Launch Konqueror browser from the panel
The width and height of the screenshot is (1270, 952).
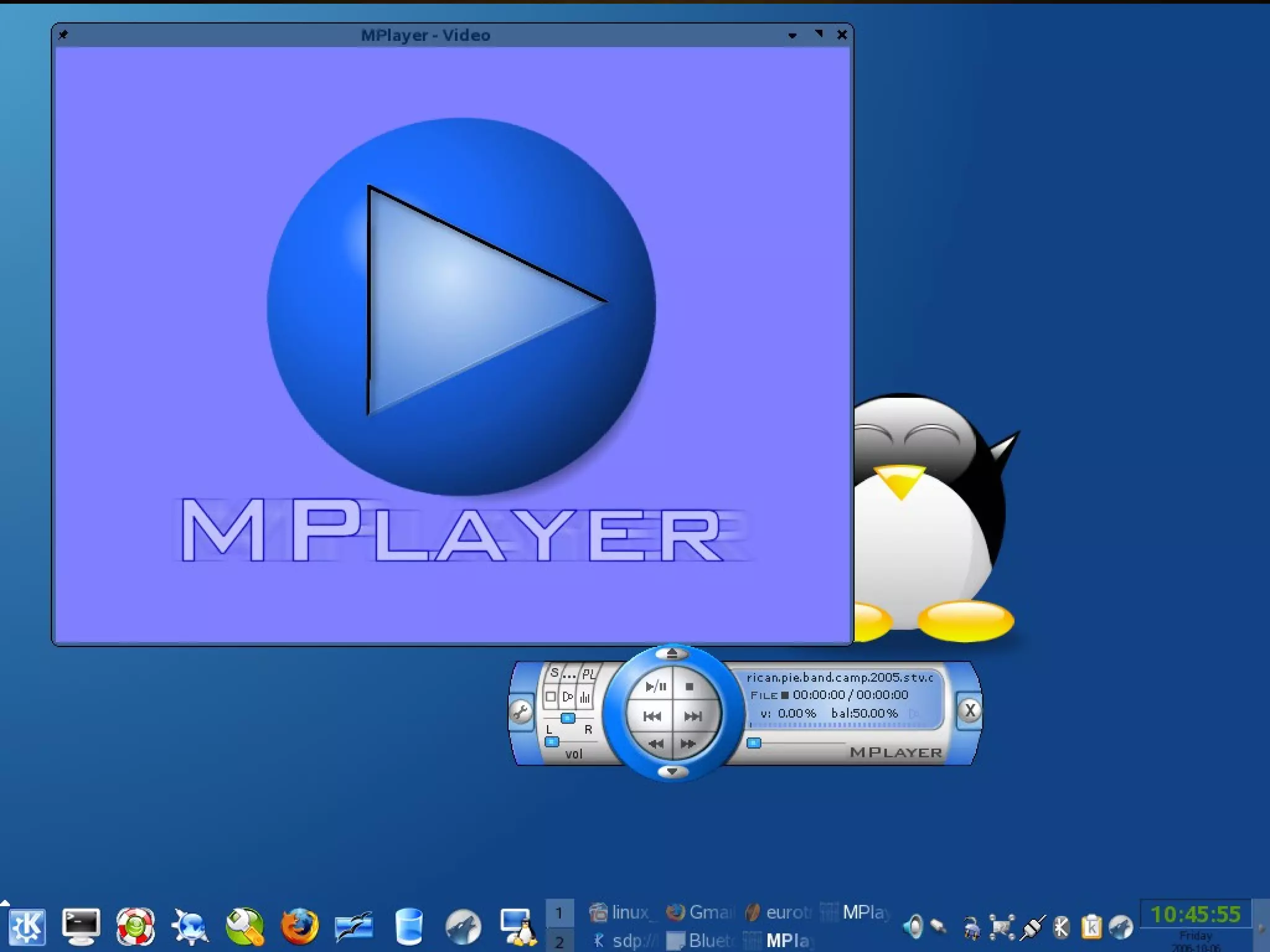[x=190, y=927]
